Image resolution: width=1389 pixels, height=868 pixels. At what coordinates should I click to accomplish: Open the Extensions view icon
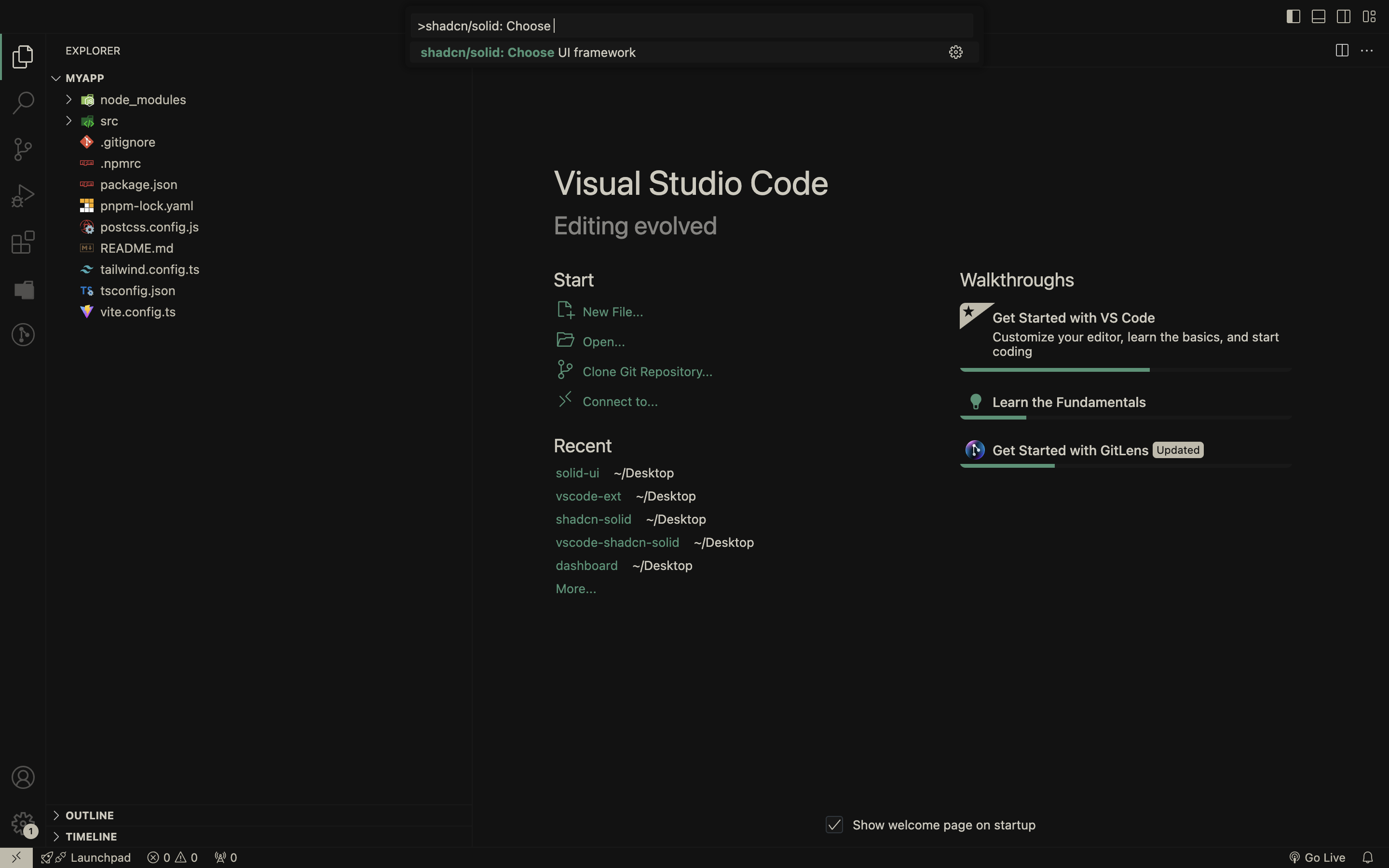tap(23, 242)
